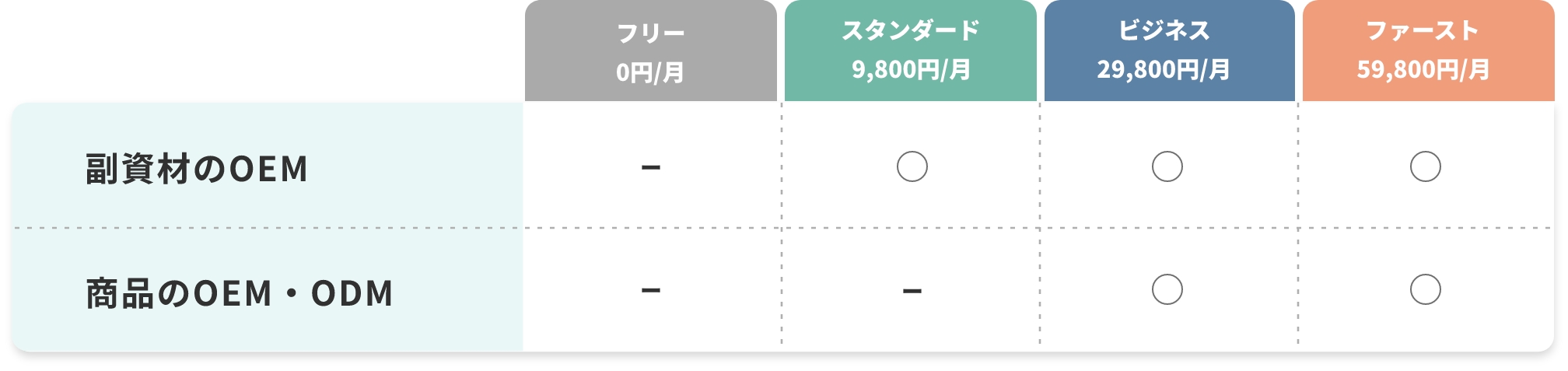The height and width of the screenshot is (371, 1568).
Task: Click the 0円/月 price text
Action: pyautogui.click(x=650, y=72)
